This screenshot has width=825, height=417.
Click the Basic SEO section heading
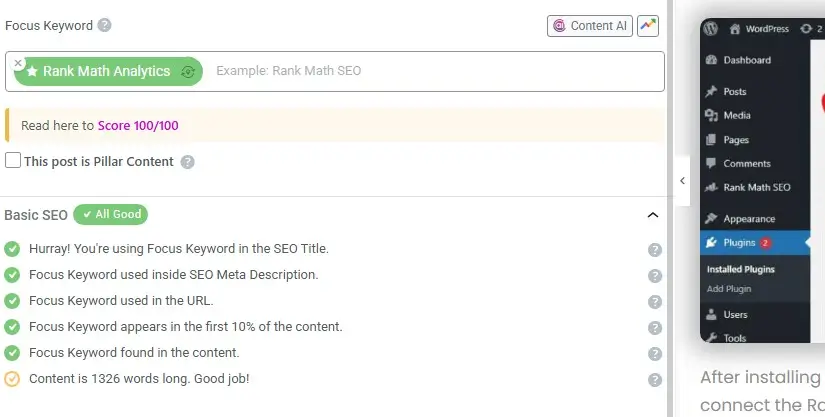pos(36,215)
